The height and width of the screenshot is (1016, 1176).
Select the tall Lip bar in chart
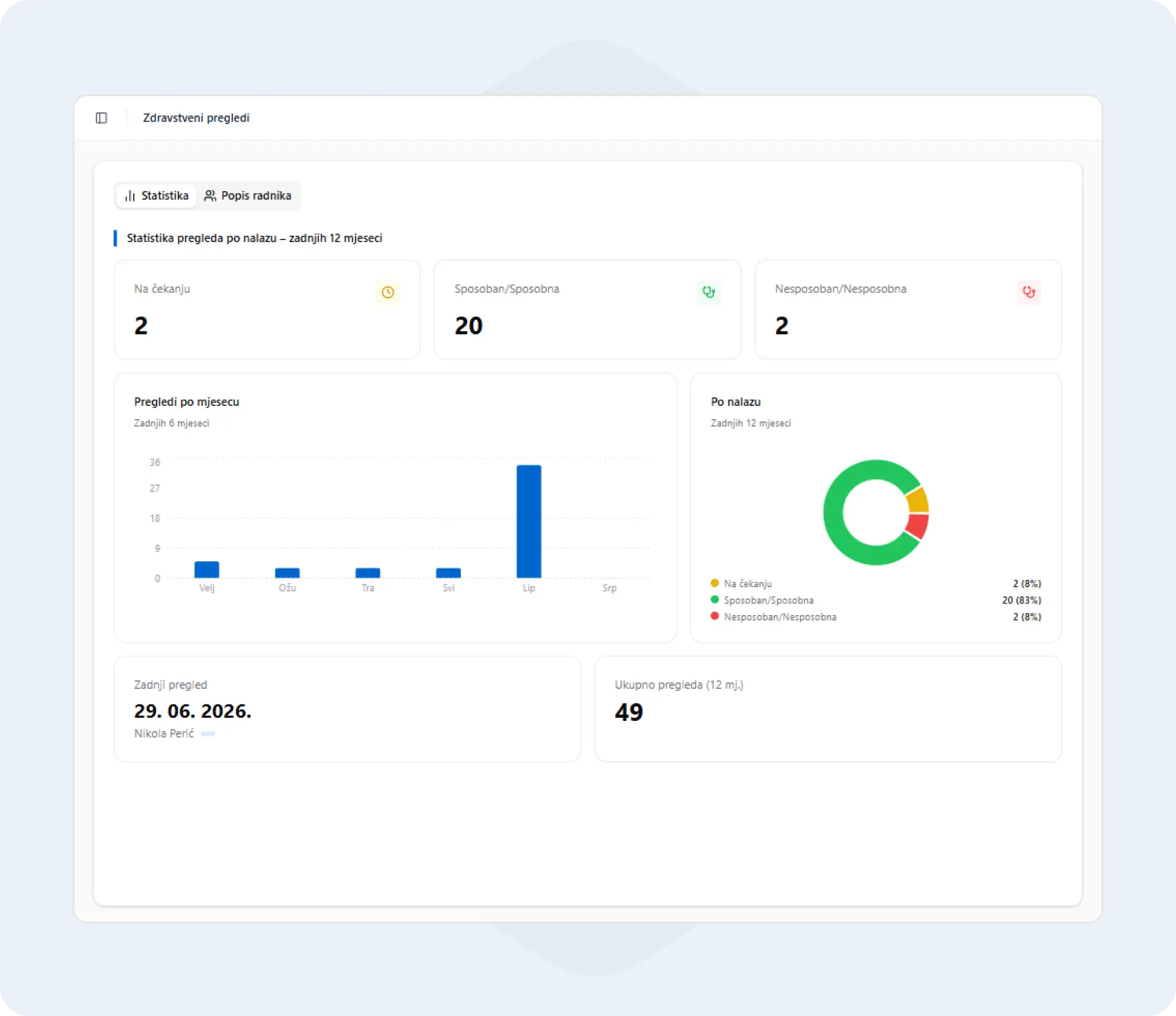click(x=529, y=521)
